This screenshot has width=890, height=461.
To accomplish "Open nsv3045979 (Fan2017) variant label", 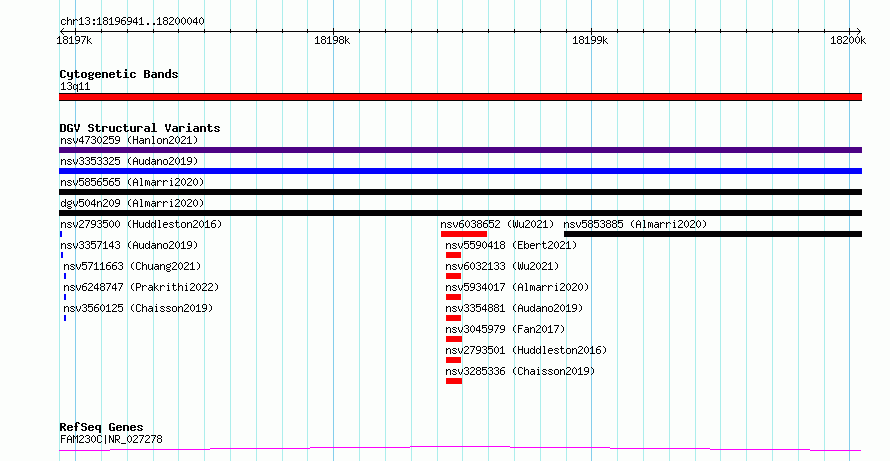I will (505, 329).
